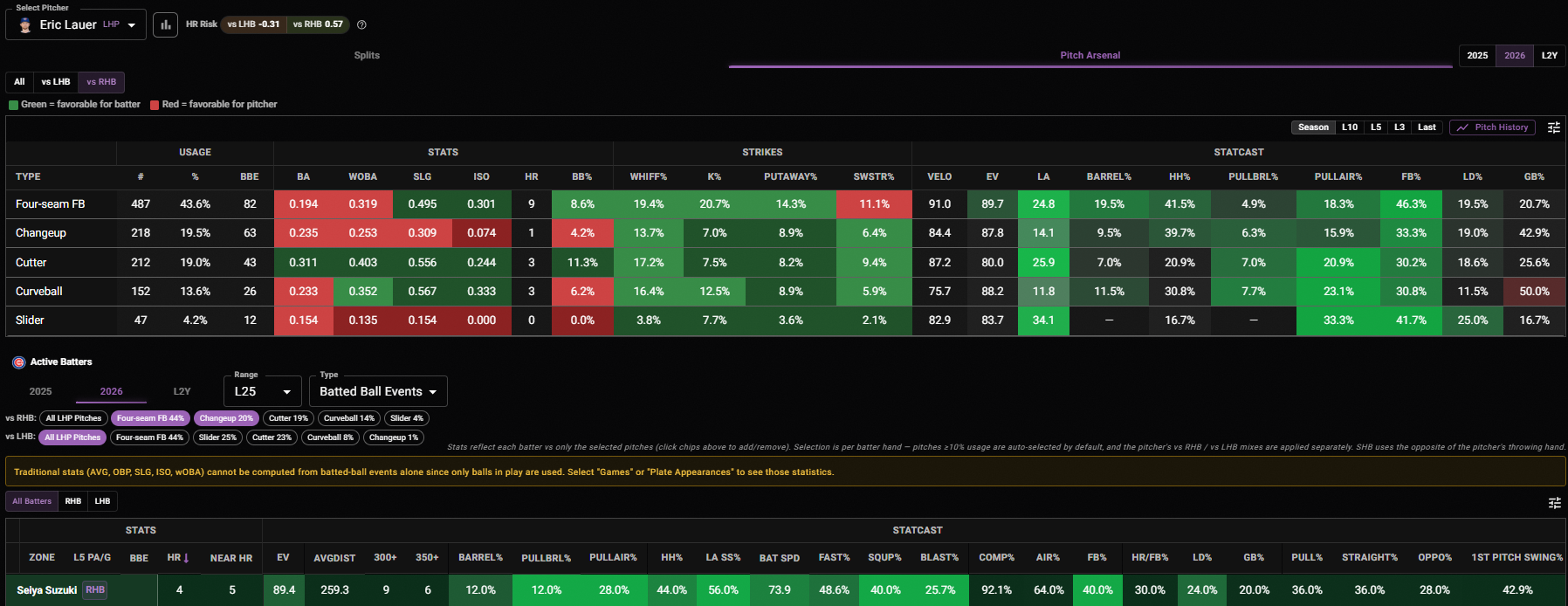Toggle Changeup 20% pitch chip for RHB

226,418
